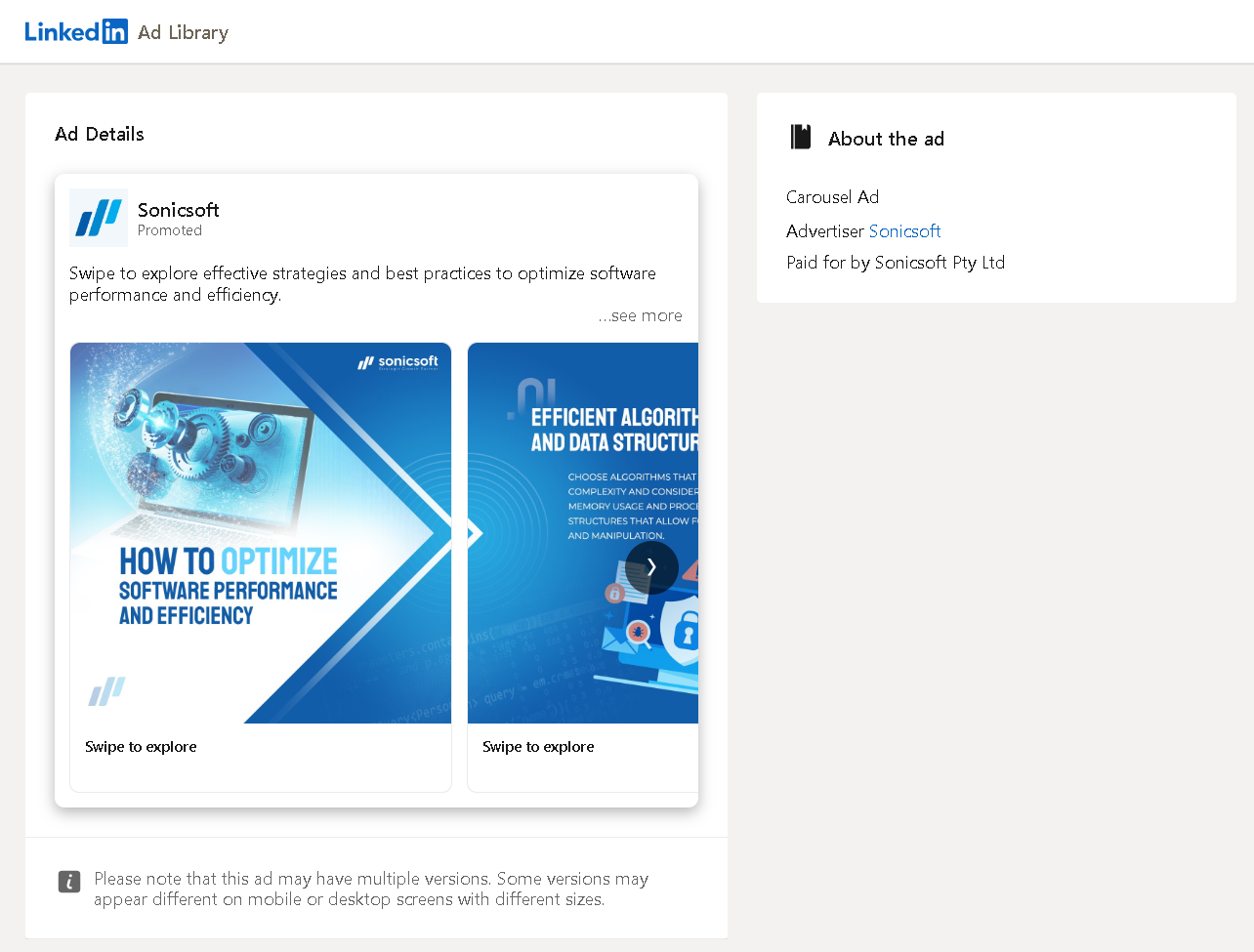Click 'Swipe to explore' under the first slide

click(141, 746)
